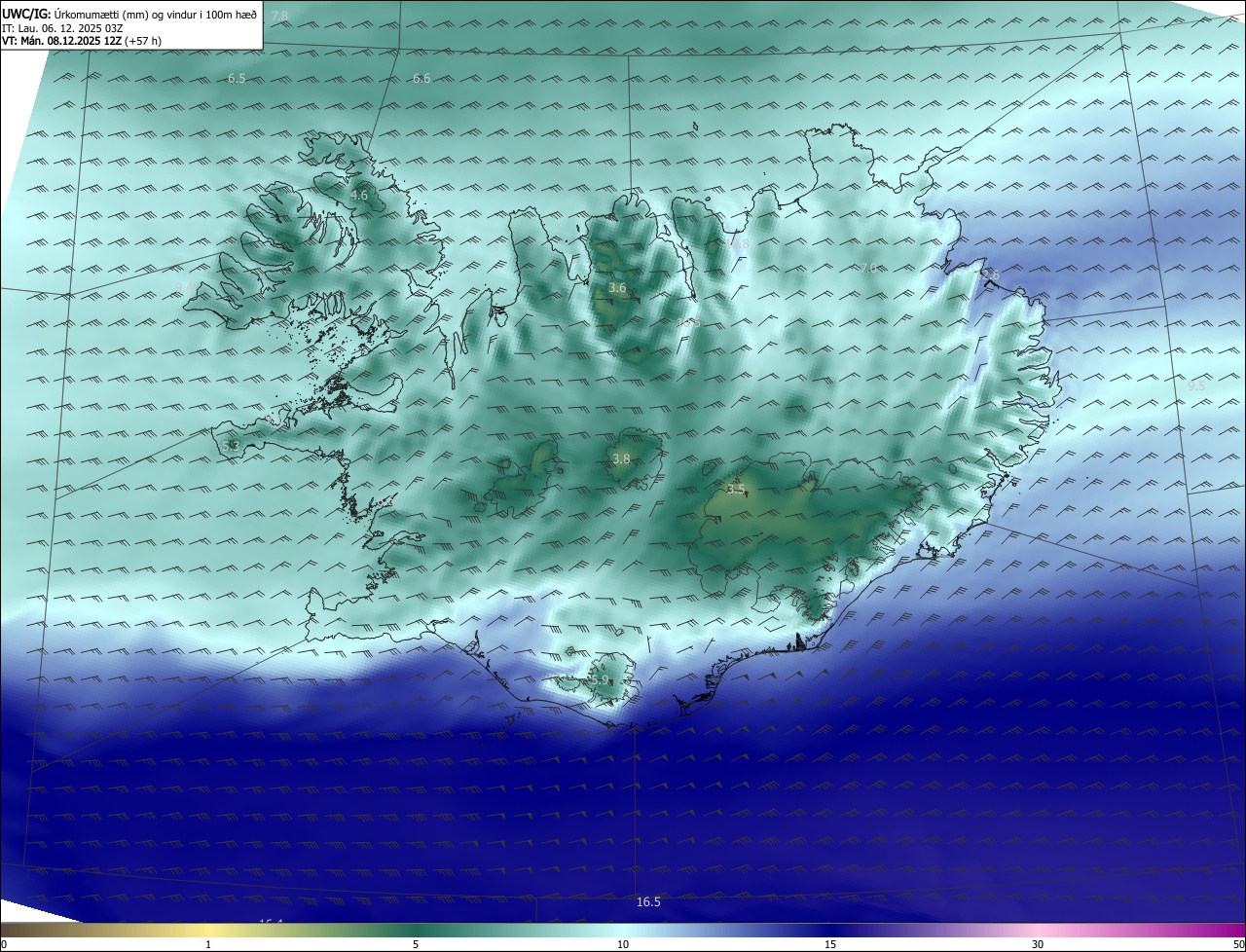Image resolution: width=1246 pixels, height=952 pixels.
Task: Click the 30 label on the color scale
Action: [1038, 944]
